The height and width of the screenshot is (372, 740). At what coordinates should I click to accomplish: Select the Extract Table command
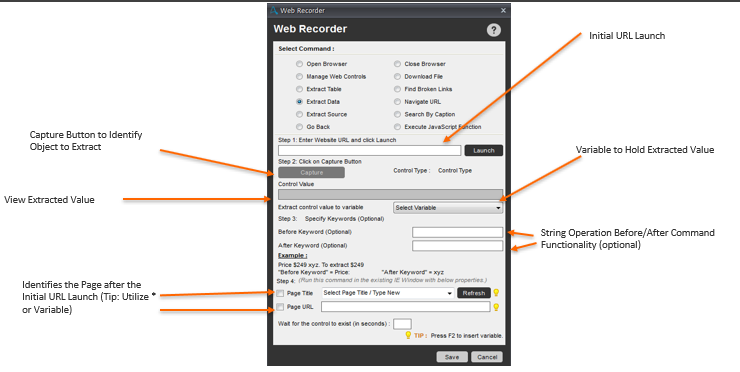[x=299, y=89]
